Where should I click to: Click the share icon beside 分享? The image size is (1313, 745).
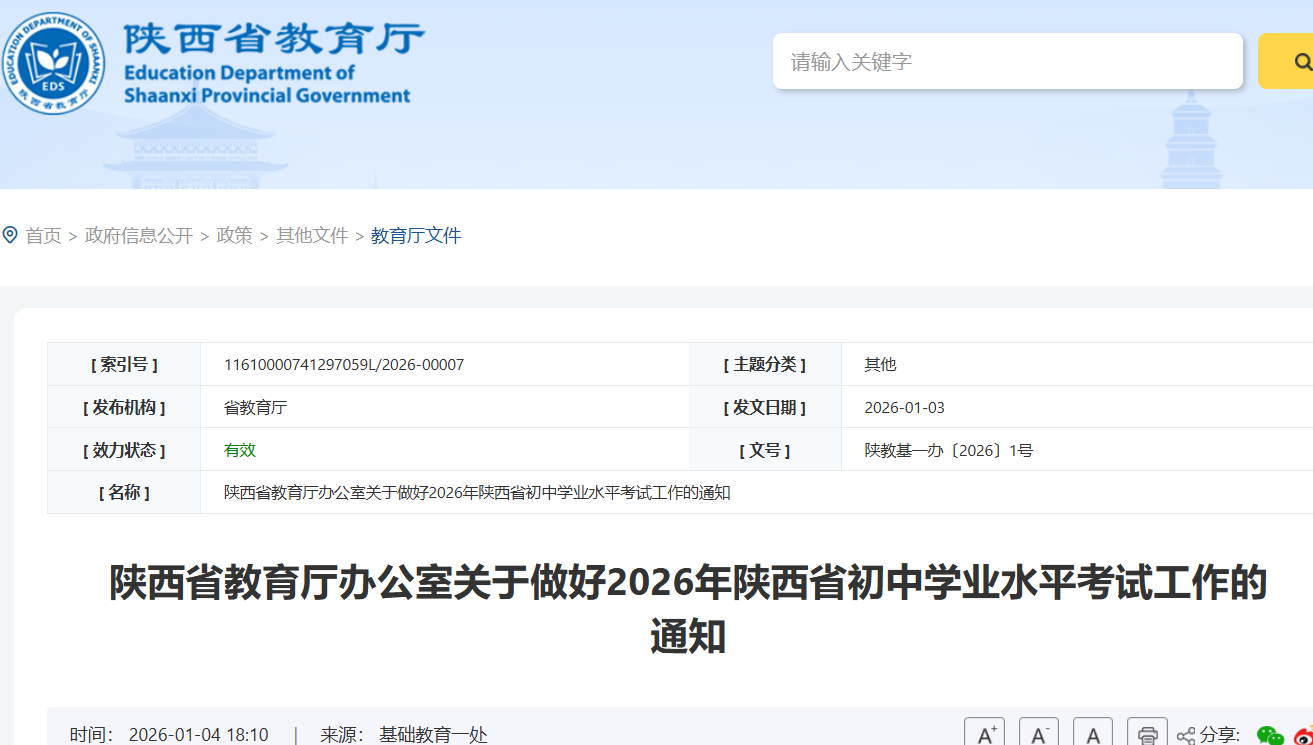coord(1186,736)
